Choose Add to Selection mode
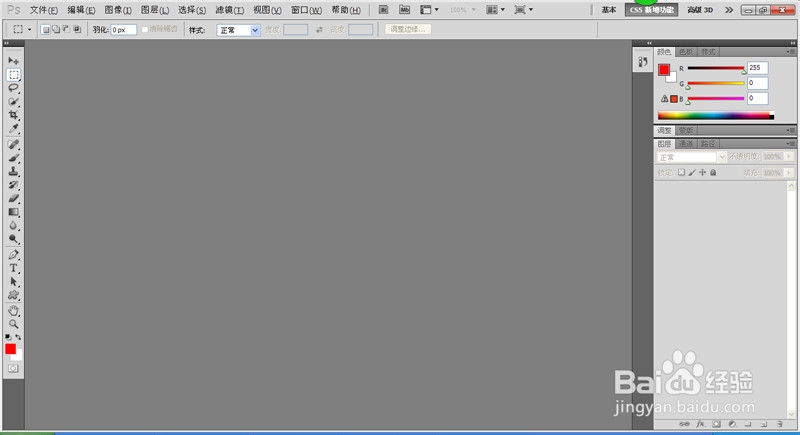Viewport: 800px width, 435px height. tap(56, 30)
